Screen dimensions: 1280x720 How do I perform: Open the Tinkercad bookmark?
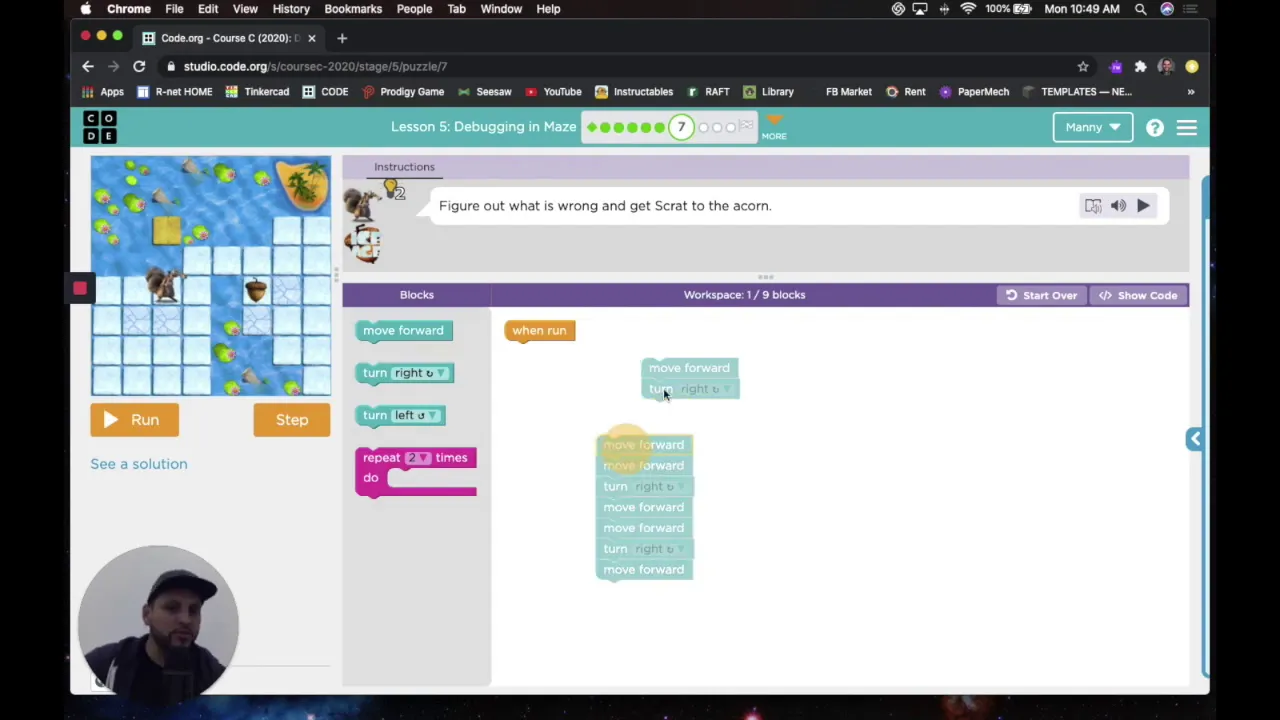coord(257,92)
